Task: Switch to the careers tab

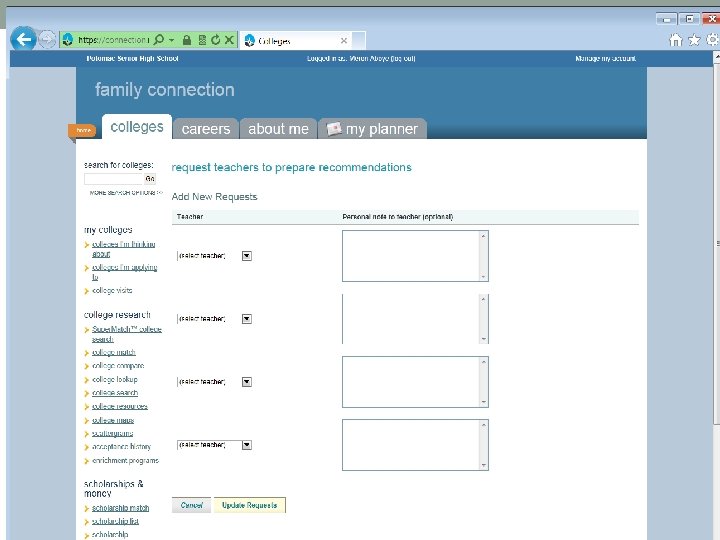Action: 206,129
